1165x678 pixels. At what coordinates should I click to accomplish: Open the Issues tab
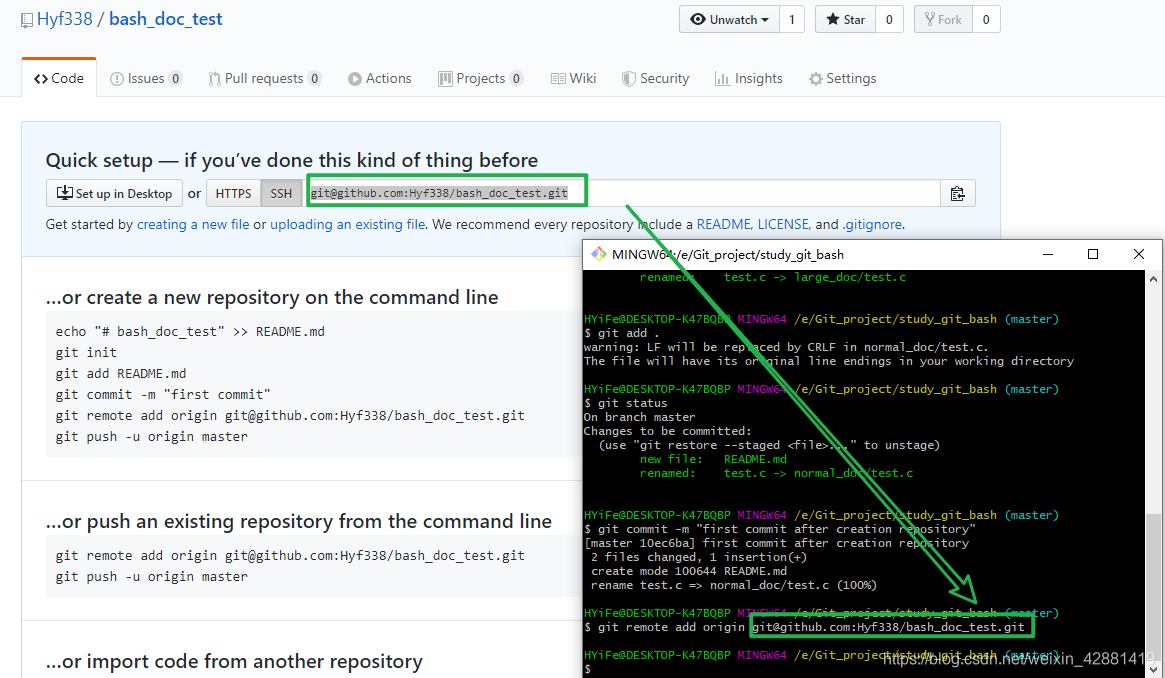tap(146, 78)
